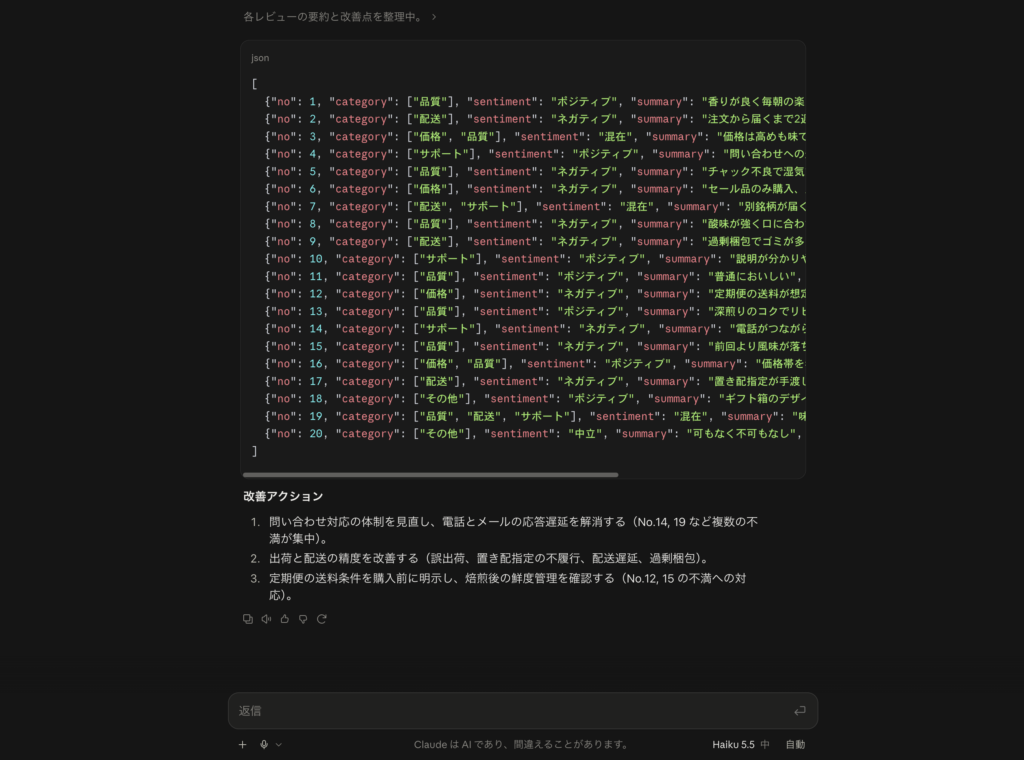Copy the response with the copy icon
The image size is (1024, 760).
(248, 619)
